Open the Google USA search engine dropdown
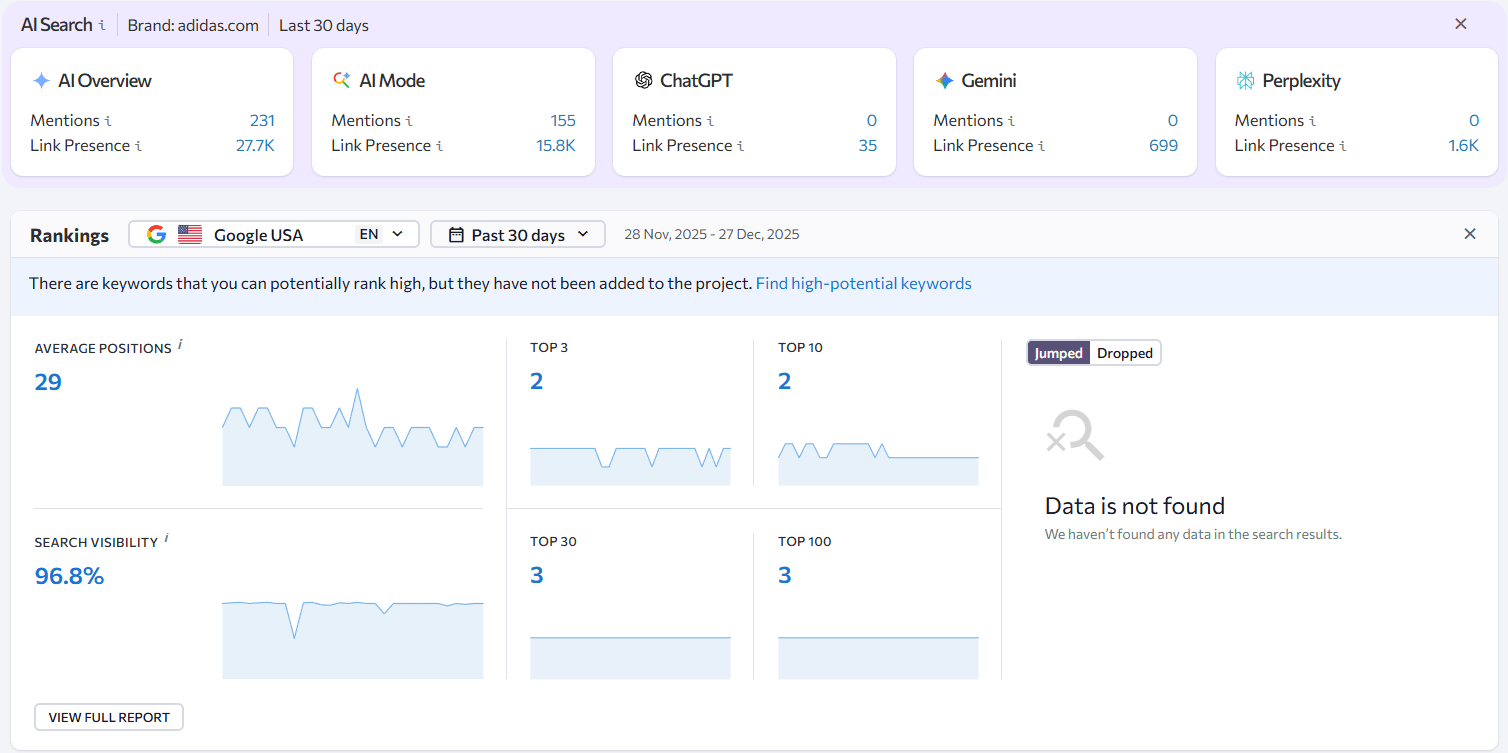The width and height of the screenshot is (1508, 753). 397,234
